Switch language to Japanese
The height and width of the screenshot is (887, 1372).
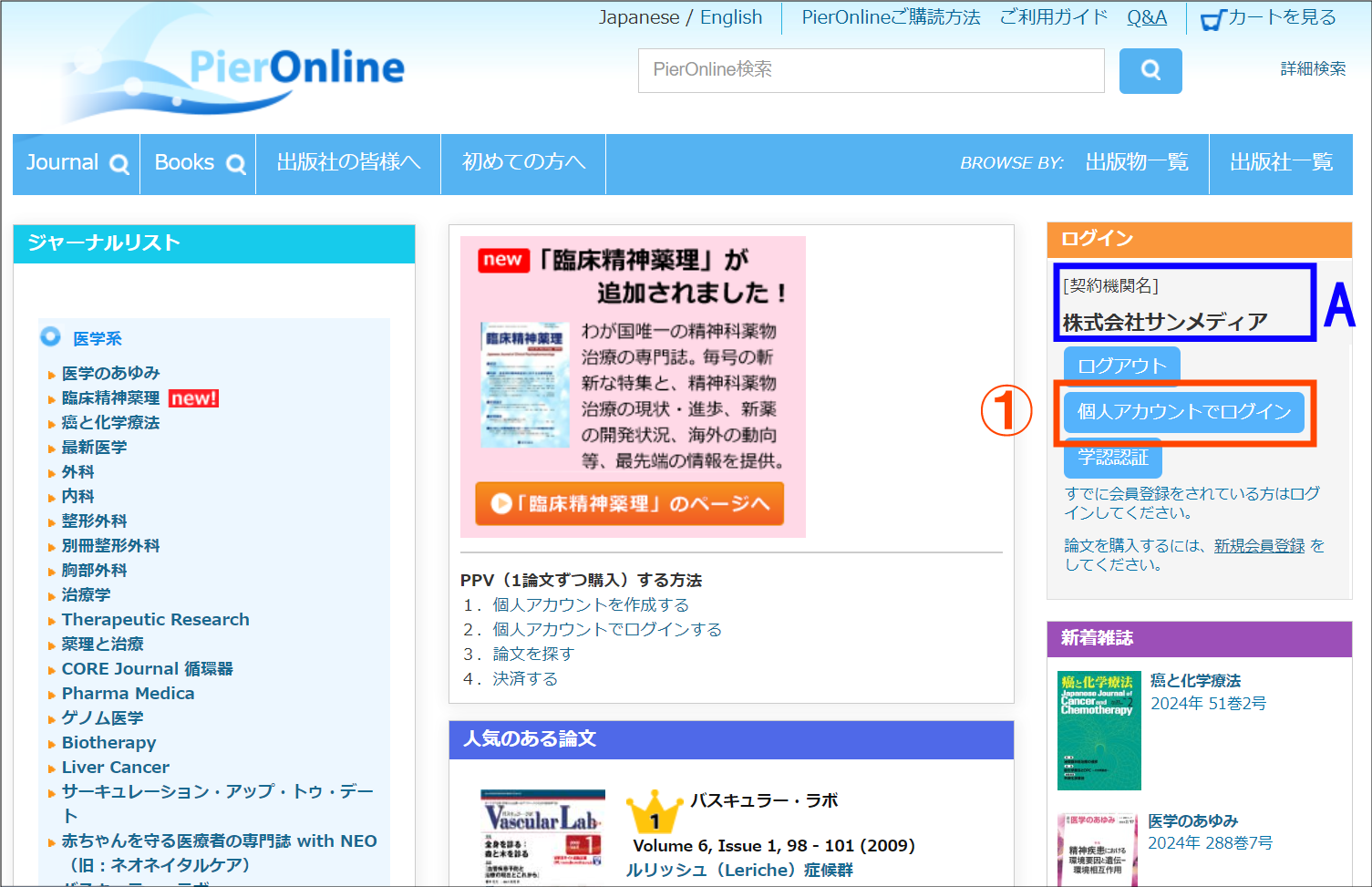tap(639, 17)
